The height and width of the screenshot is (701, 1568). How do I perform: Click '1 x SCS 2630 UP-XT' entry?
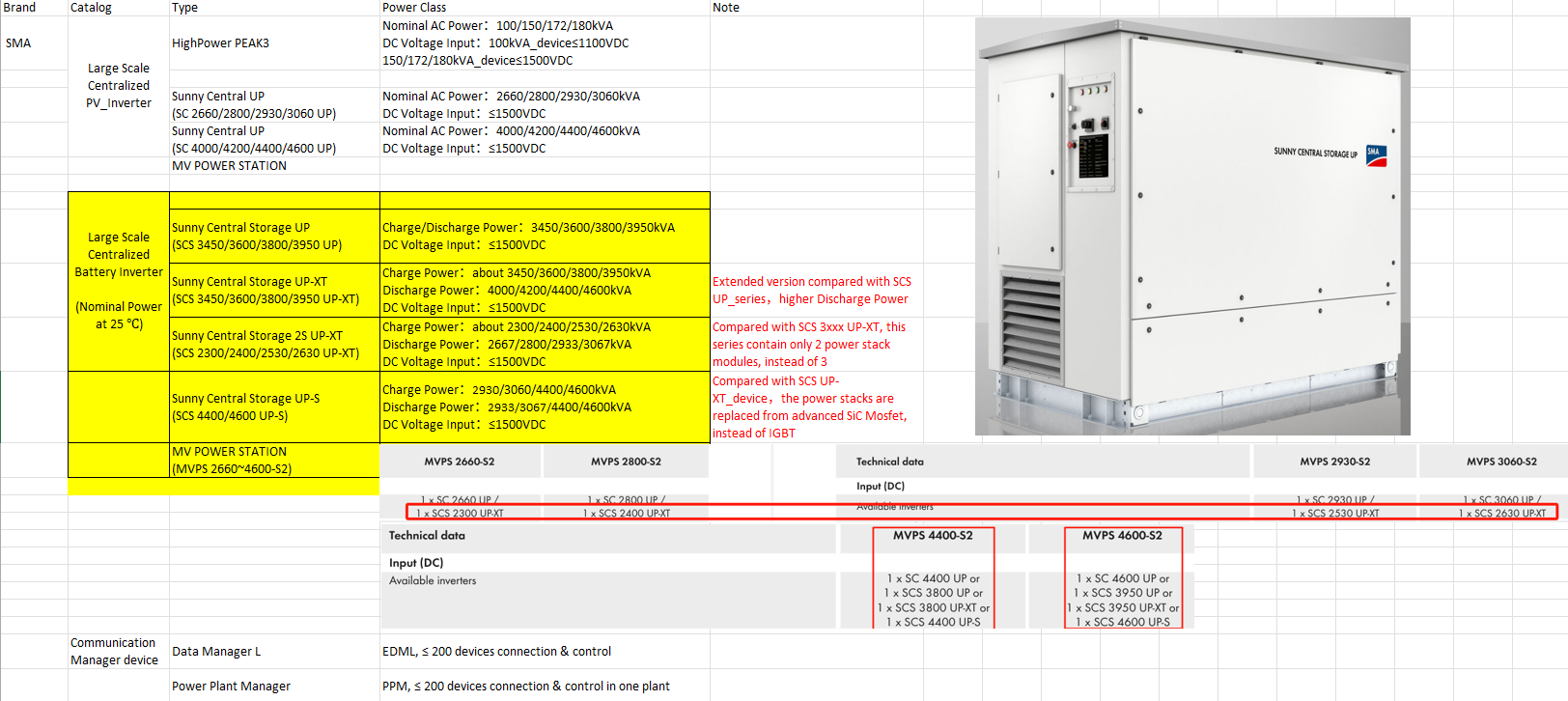pyautogui.click(x=1502, y=514)
